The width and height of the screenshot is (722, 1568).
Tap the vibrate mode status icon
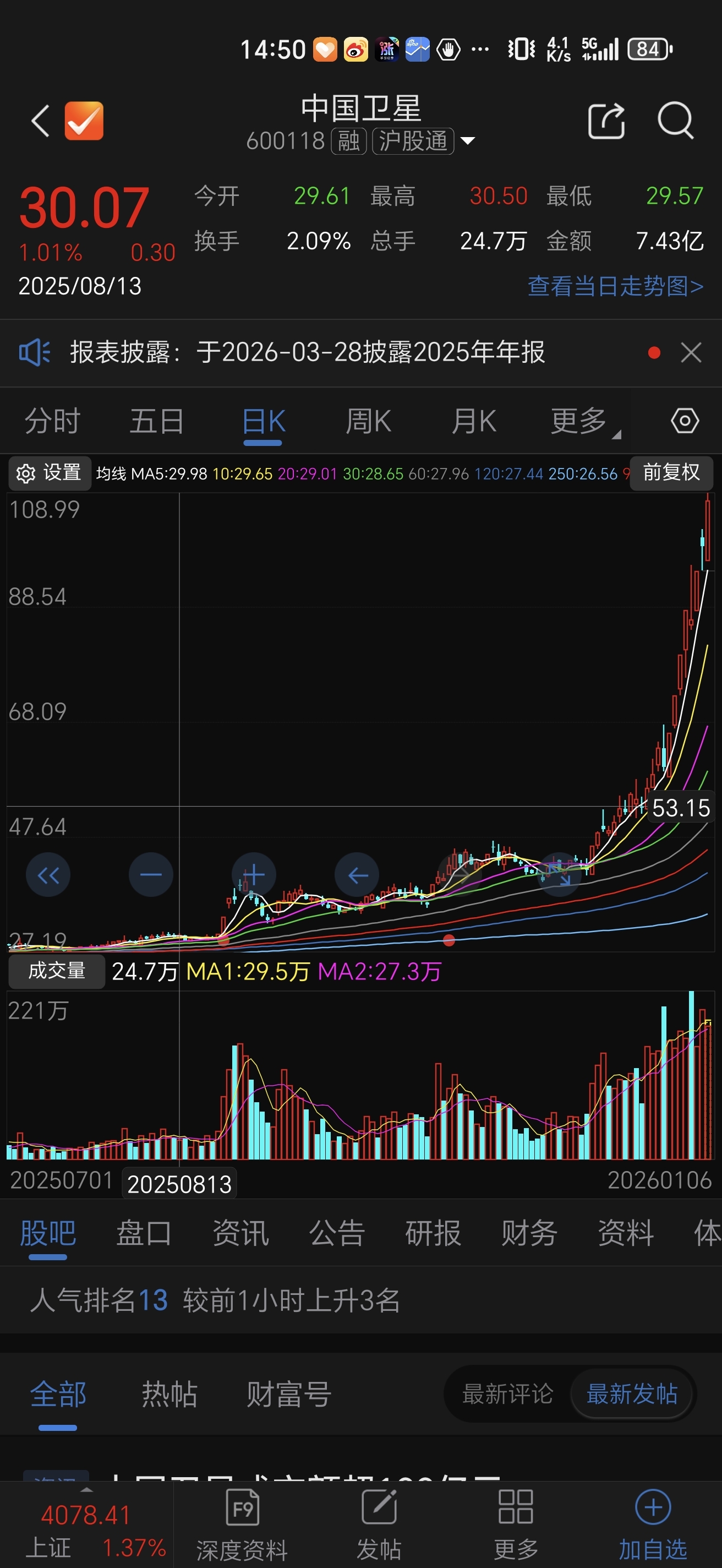pyautogui.click(x=521, y=50)
